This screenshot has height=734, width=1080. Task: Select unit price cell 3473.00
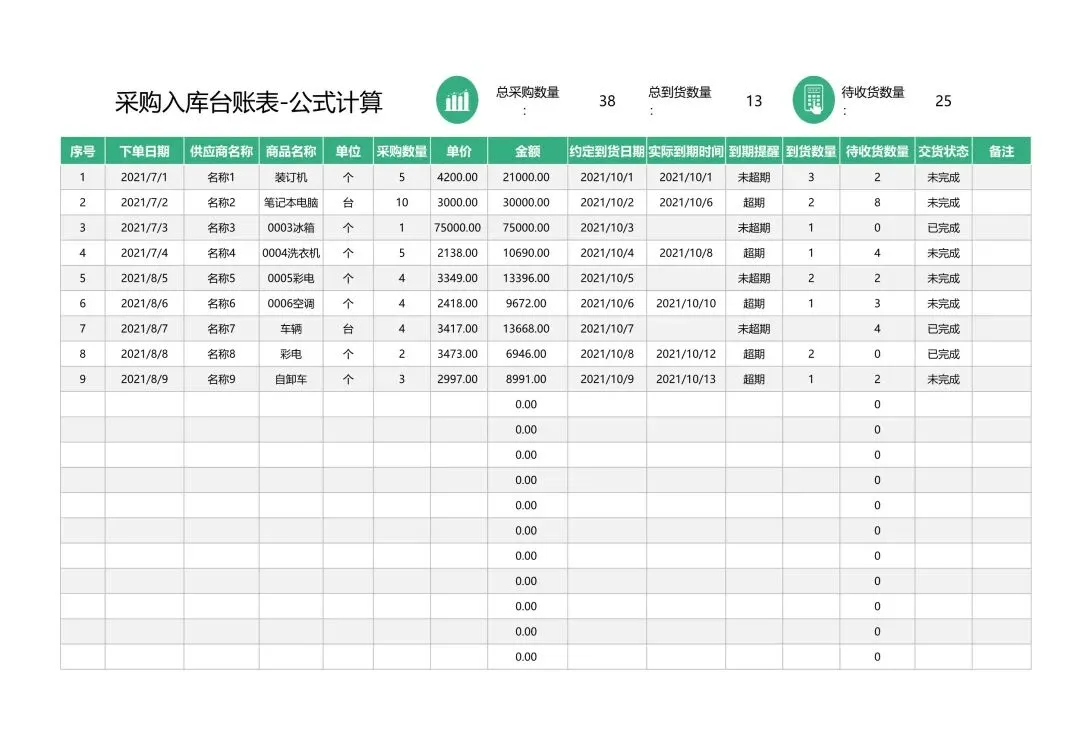(458, 354)
